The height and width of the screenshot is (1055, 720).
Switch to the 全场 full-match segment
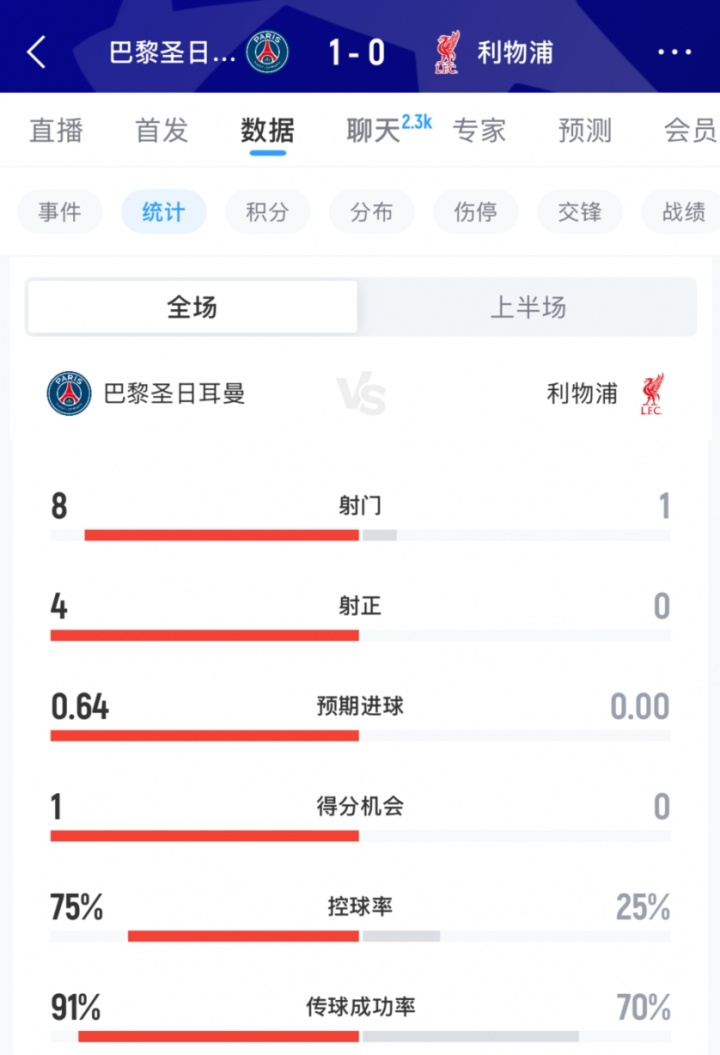[x=192, y=307]
